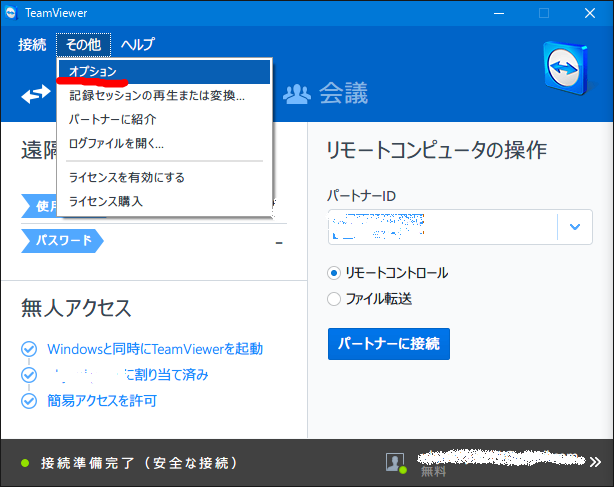The width and height of the screenshot is (614, 487).
Task: Choose オプション from the menu
Action: [x=164, y=72]
